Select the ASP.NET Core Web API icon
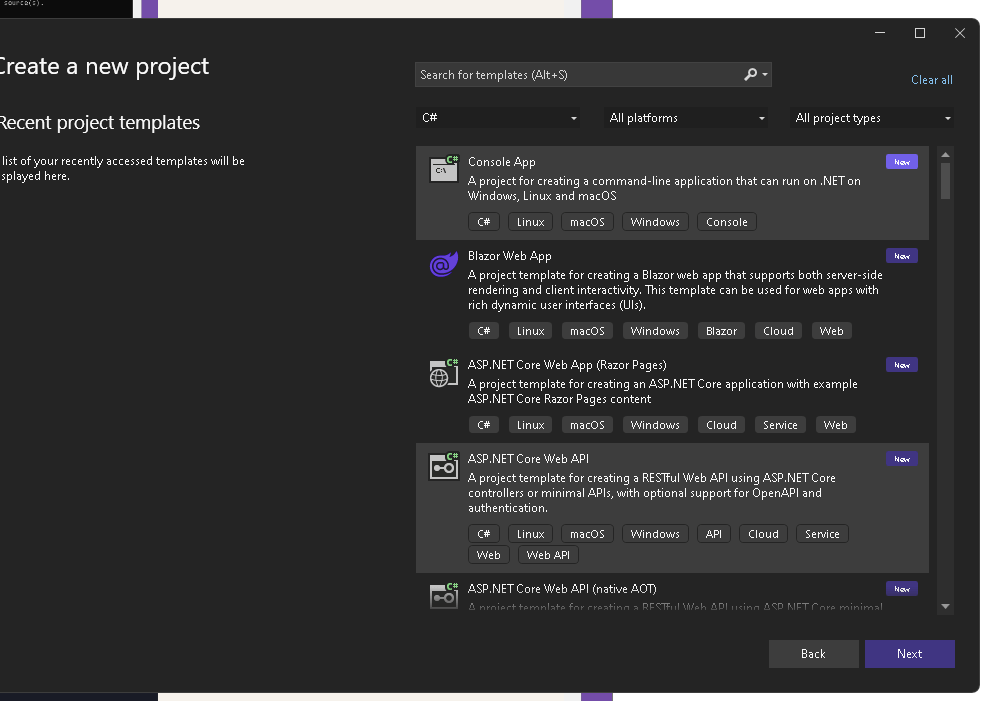This screenshot has height=701, width=1001. click(x=444, y=467)
